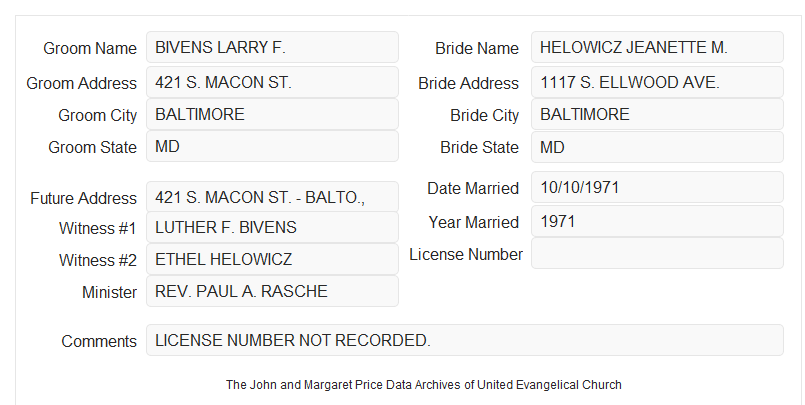The height and width of the screenshot is (405, 805).
Task: Focus the Comments text box
Action: click(465, 340)
